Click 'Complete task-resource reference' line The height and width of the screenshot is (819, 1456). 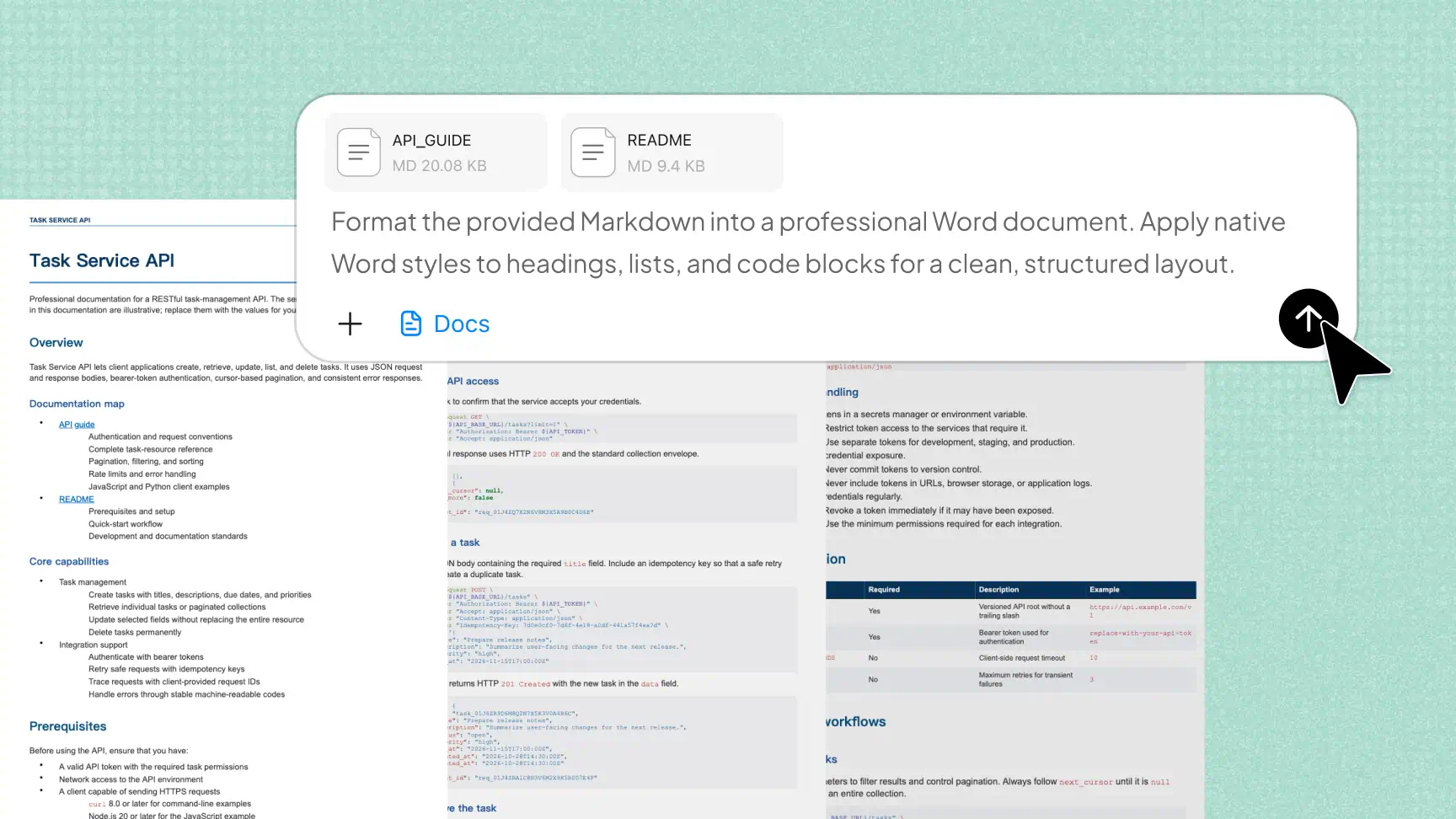coord(151,449)
